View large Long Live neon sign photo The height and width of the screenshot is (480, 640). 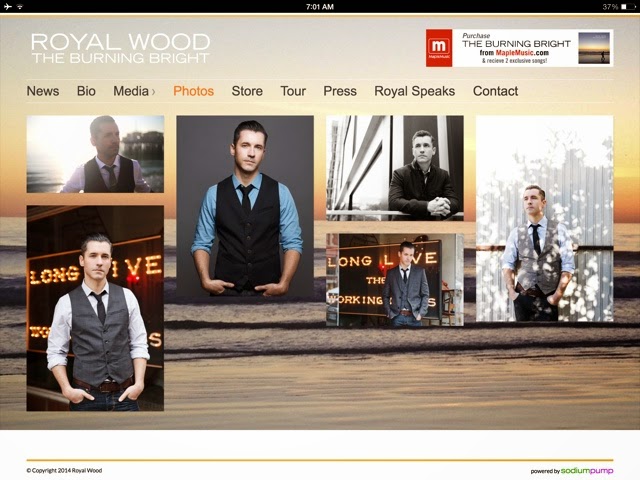click(x=95, y=308)
